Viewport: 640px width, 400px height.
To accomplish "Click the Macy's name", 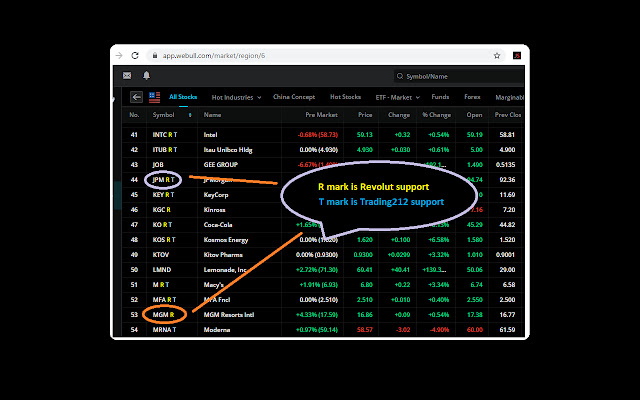I will [213, 285].
